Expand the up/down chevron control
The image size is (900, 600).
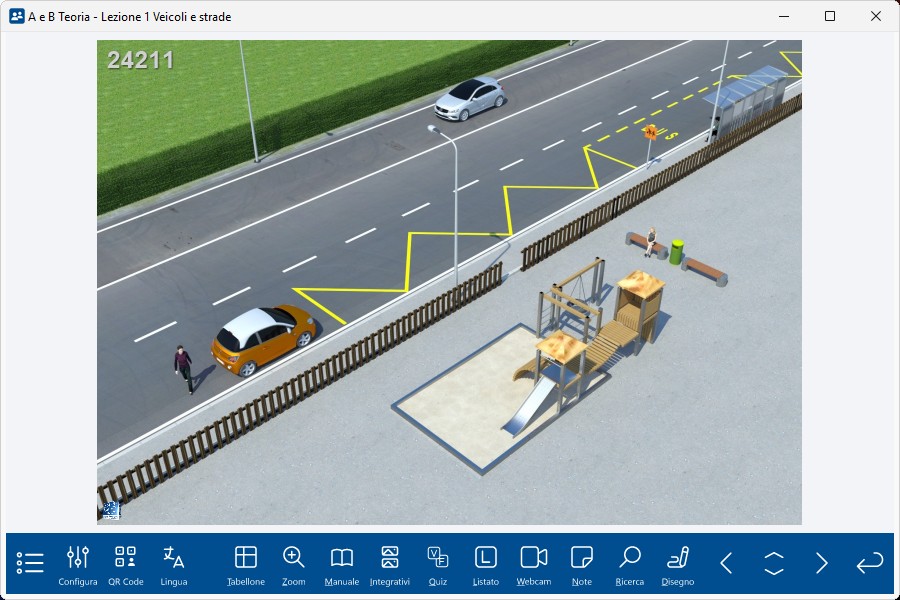click(x=774, y=563)
